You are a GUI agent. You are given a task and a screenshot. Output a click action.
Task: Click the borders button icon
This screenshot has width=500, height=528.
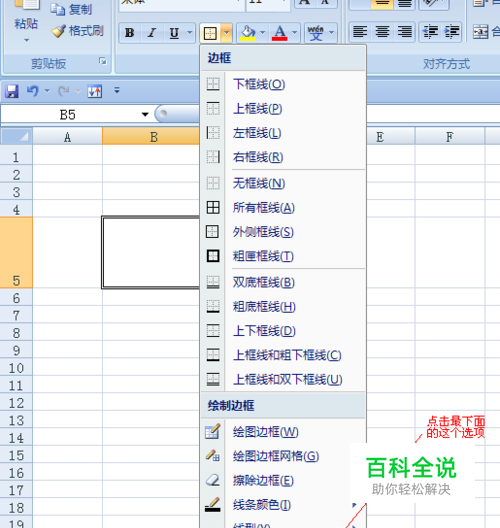tap(210, 33)
